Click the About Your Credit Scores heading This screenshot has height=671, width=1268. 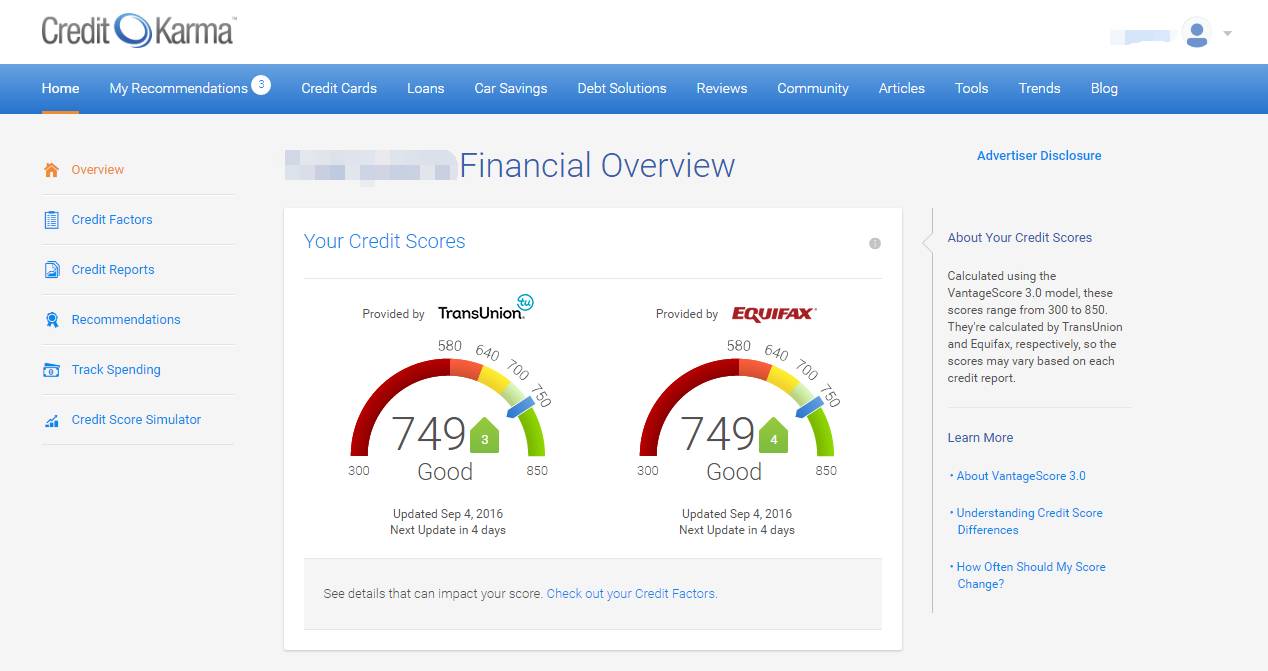point(1020,238)
